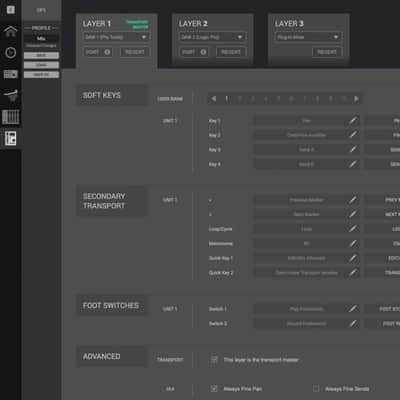Click the menu icon at the sidebar top
This screenshot has width=400, height=400.
click(11, 10)
